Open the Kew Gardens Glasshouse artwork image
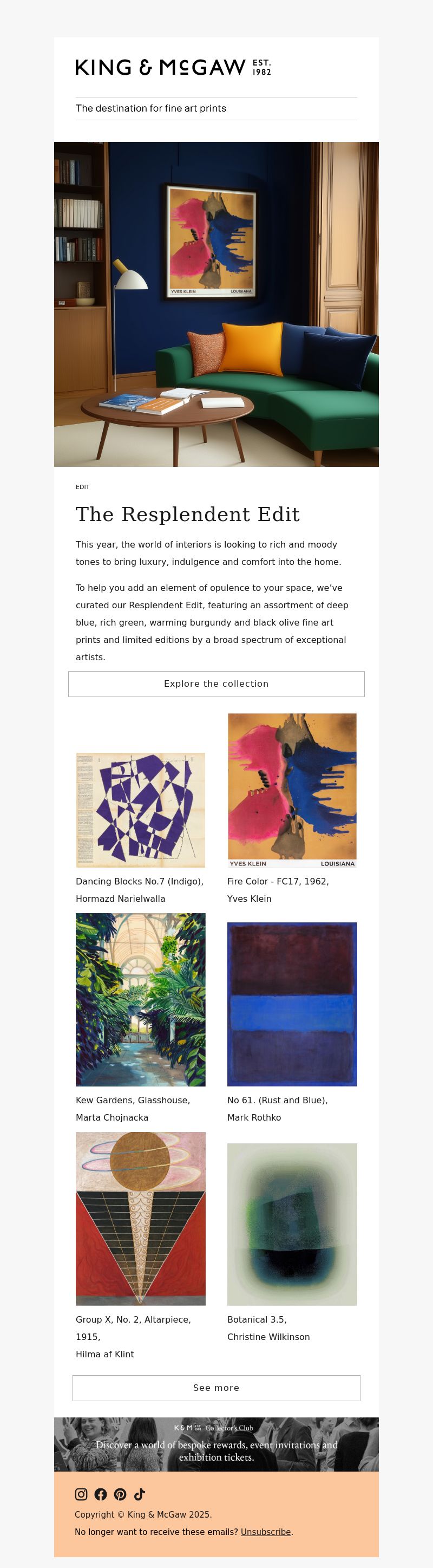433x1568 pixels. point(141,999)
